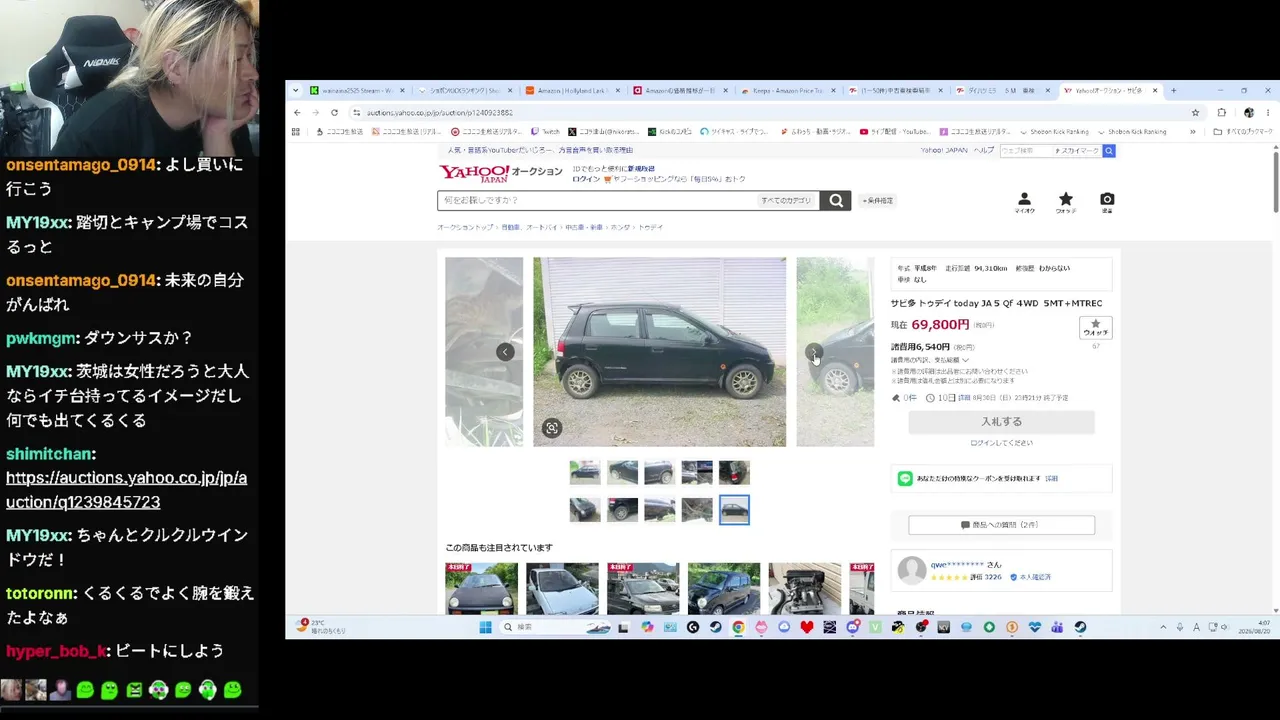Viewport: 1280px width, 720px height.
Task: Click the image search lens icon on photo
Action: coord(551,428)
